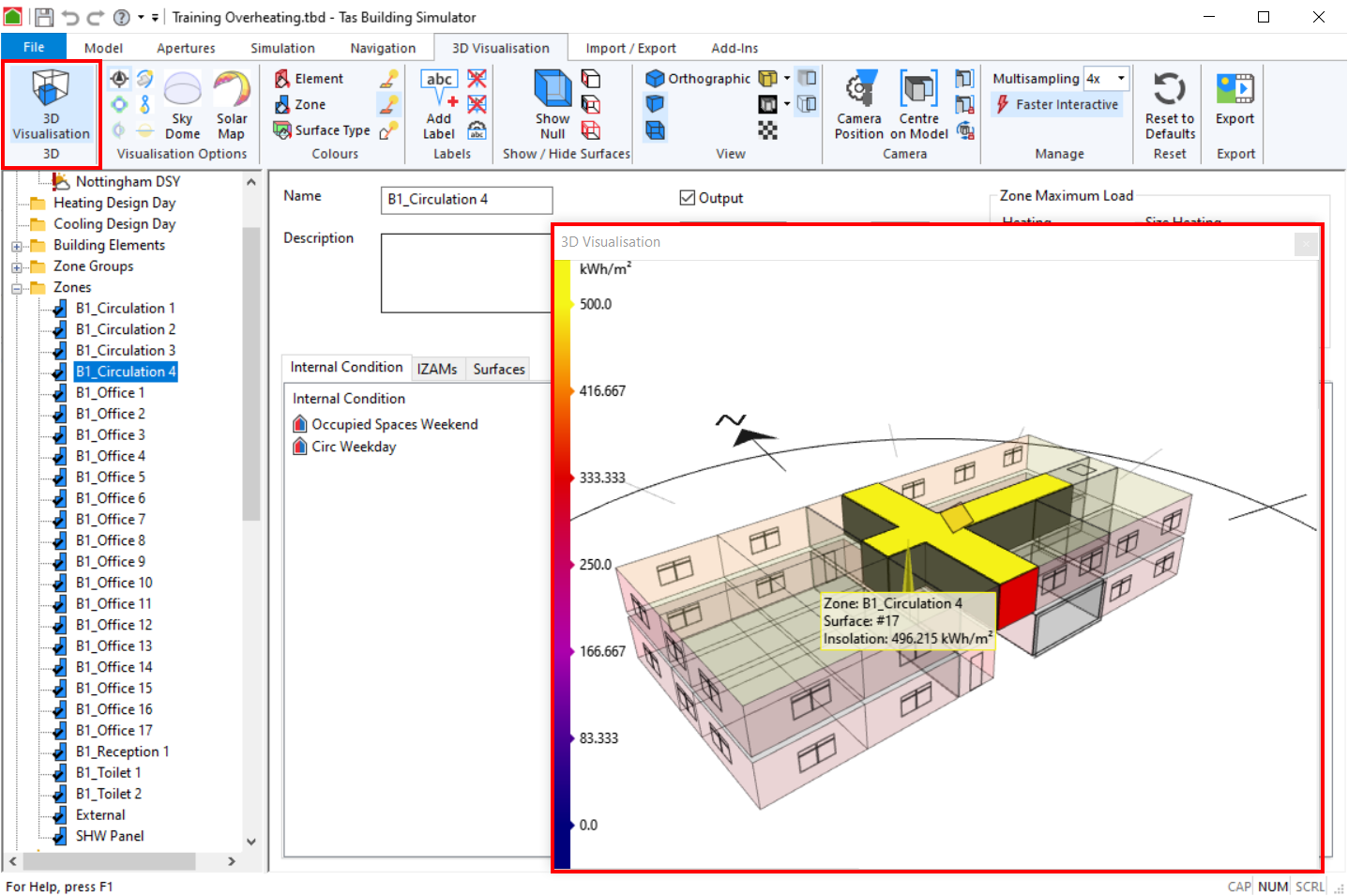
Task: Toggle the blue wireframe cube view icon
Action: pyautogui.click(x=656, y=130)
